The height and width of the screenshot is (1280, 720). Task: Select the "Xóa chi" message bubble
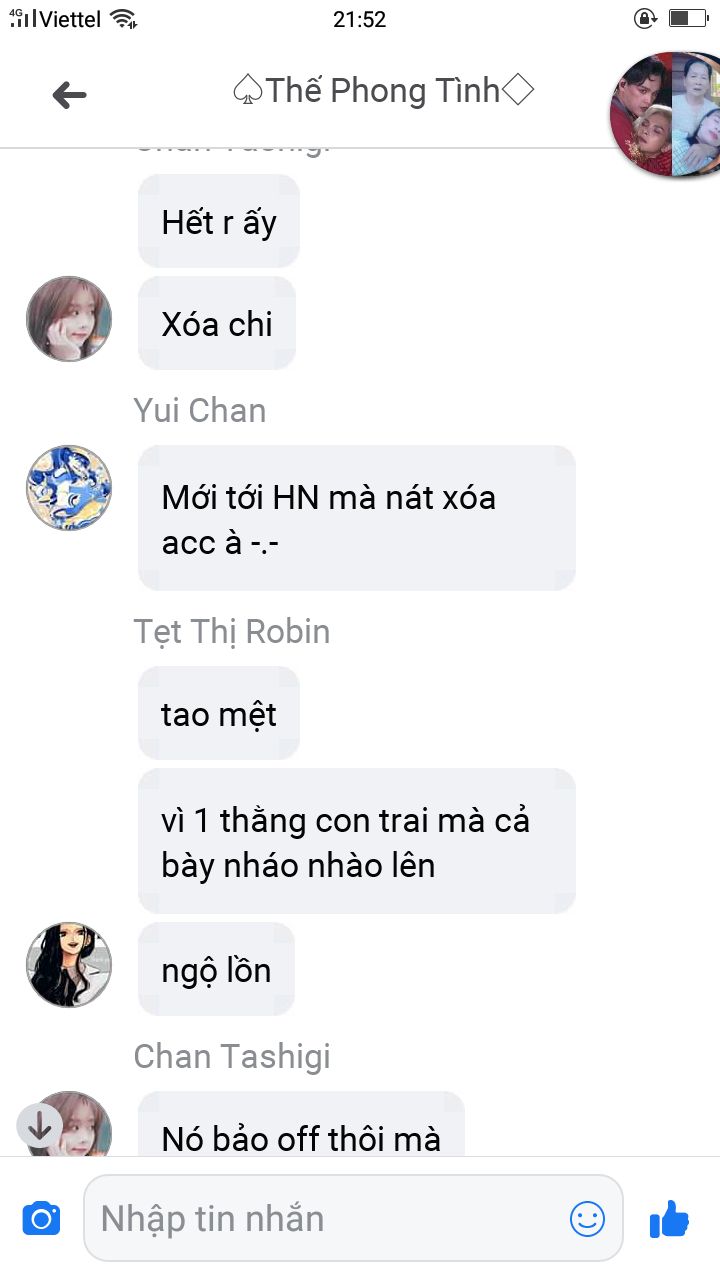[217, 323]
